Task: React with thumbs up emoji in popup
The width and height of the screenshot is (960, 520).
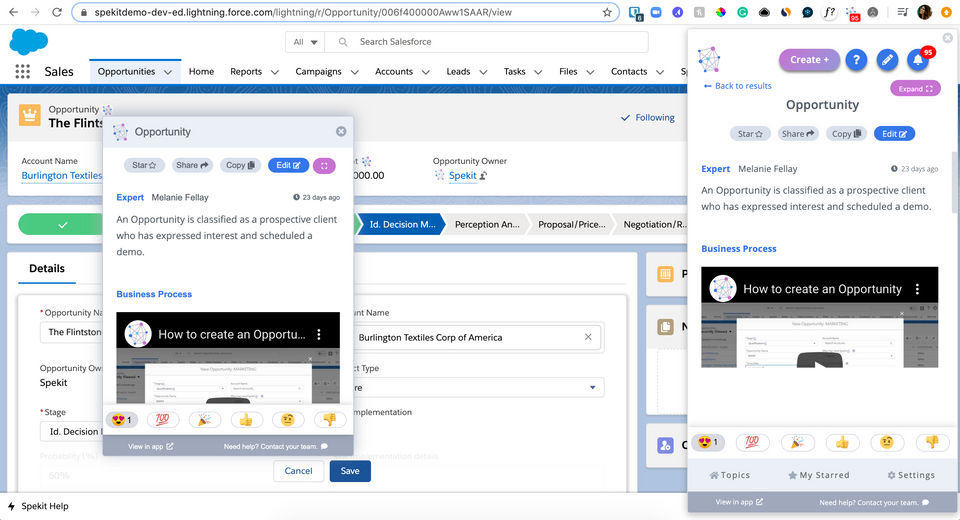Action: point(246,420)
